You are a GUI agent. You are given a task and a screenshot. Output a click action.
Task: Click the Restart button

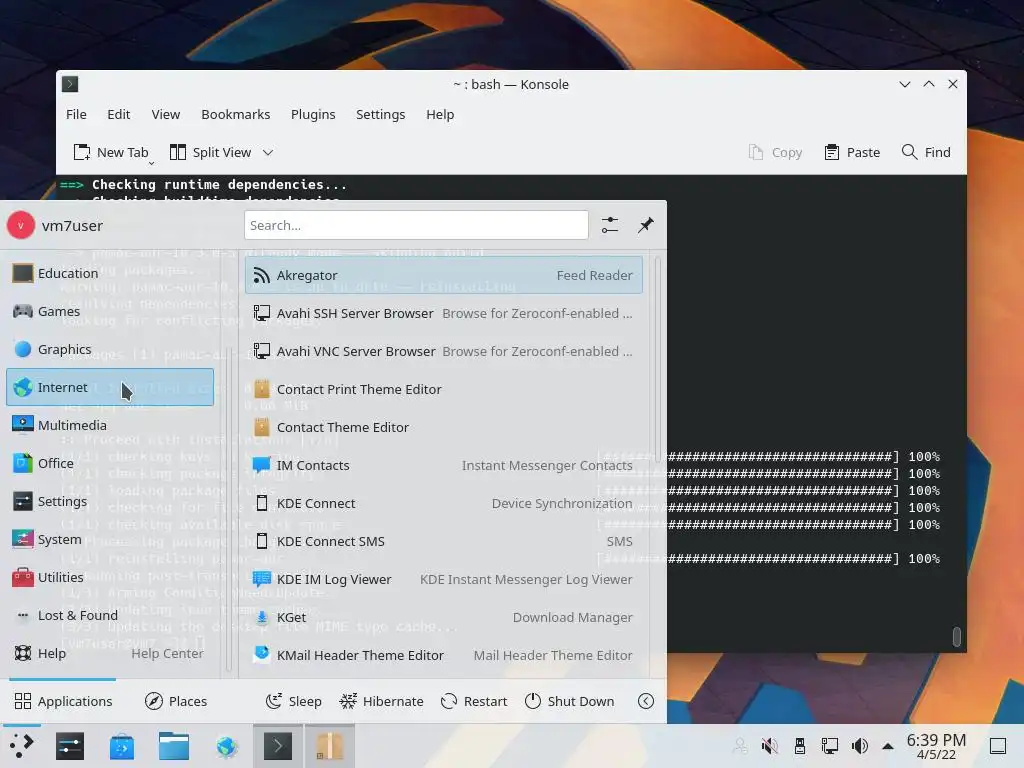click(x=474, y=701)
